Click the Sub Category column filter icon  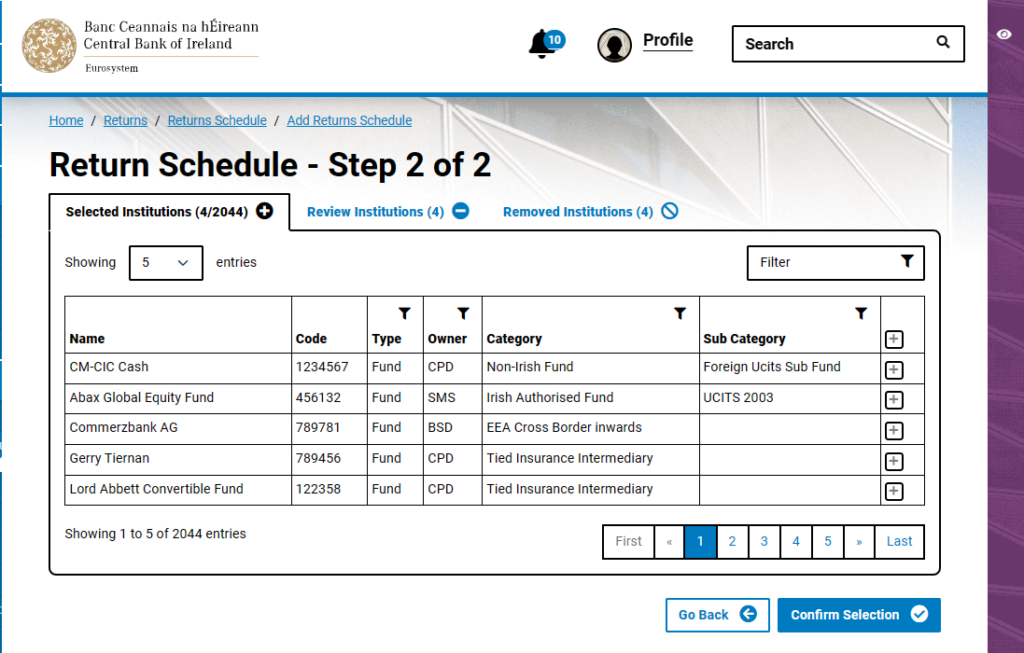(x=861, y=313)
